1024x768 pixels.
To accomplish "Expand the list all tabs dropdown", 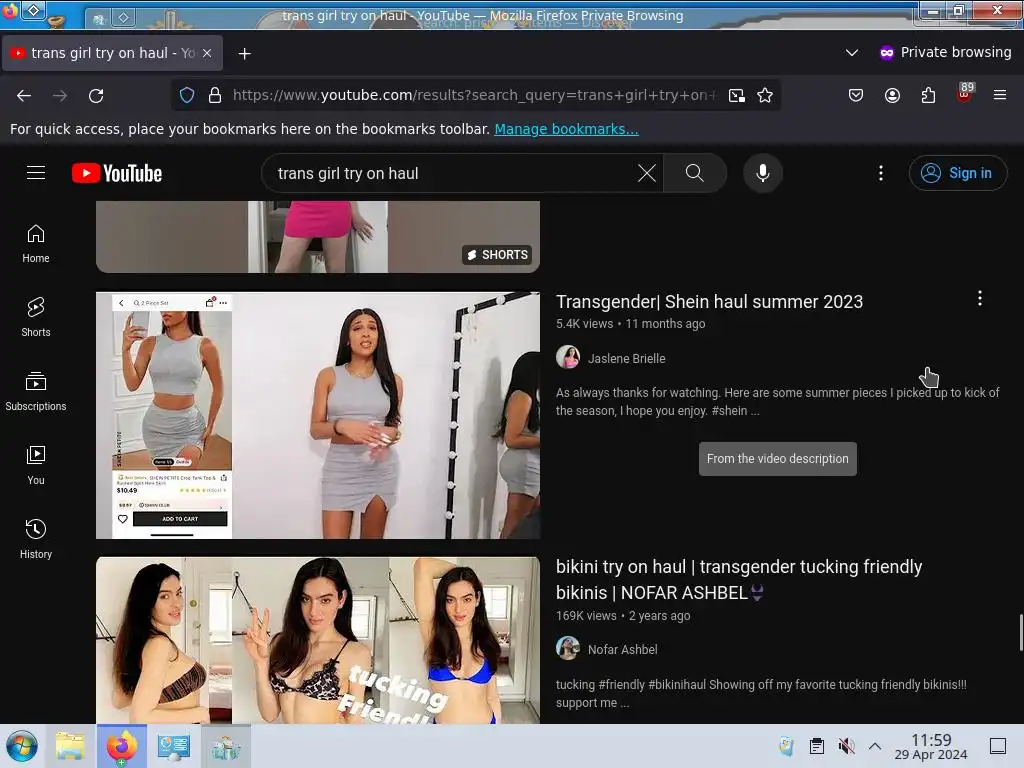I will click(852, 52).
